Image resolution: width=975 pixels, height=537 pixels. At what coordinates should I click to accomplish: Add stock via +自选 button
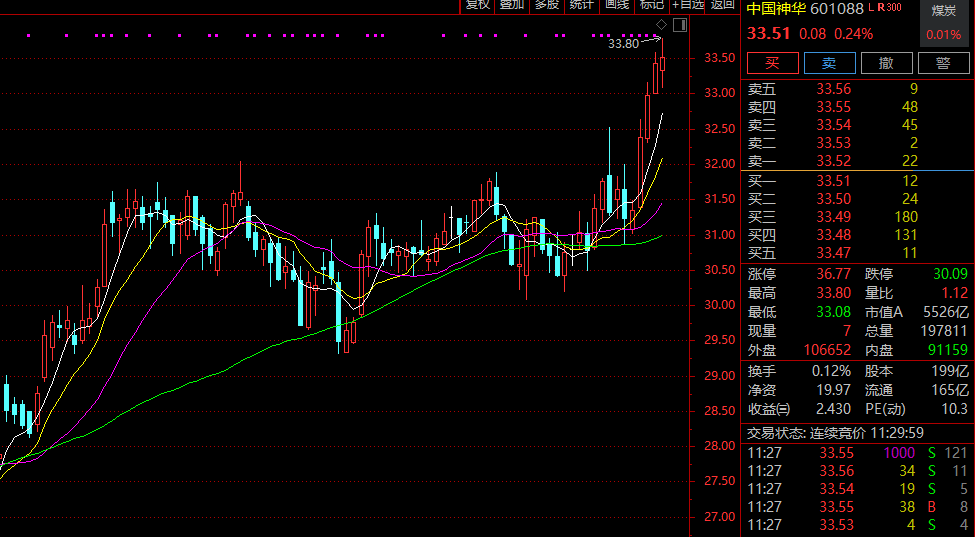tap(688, 5)
